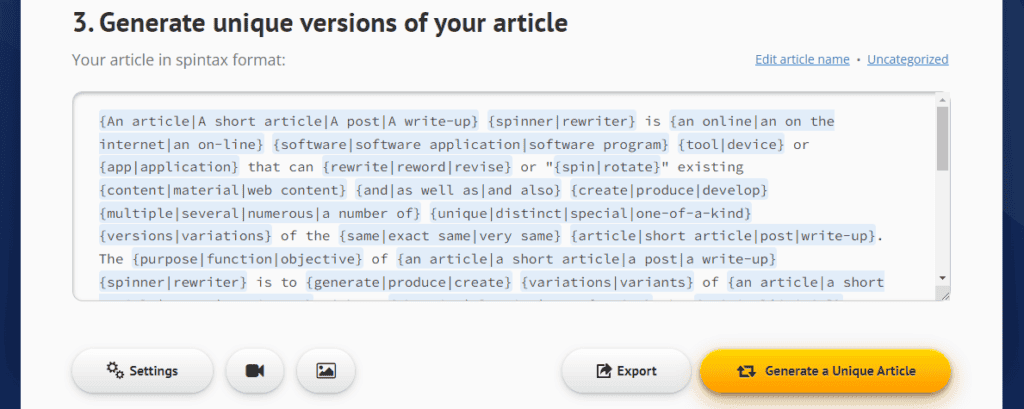This screenshot has height=409, width=1024.
Task: Click the image picture icon button
Action: (325, 371)
